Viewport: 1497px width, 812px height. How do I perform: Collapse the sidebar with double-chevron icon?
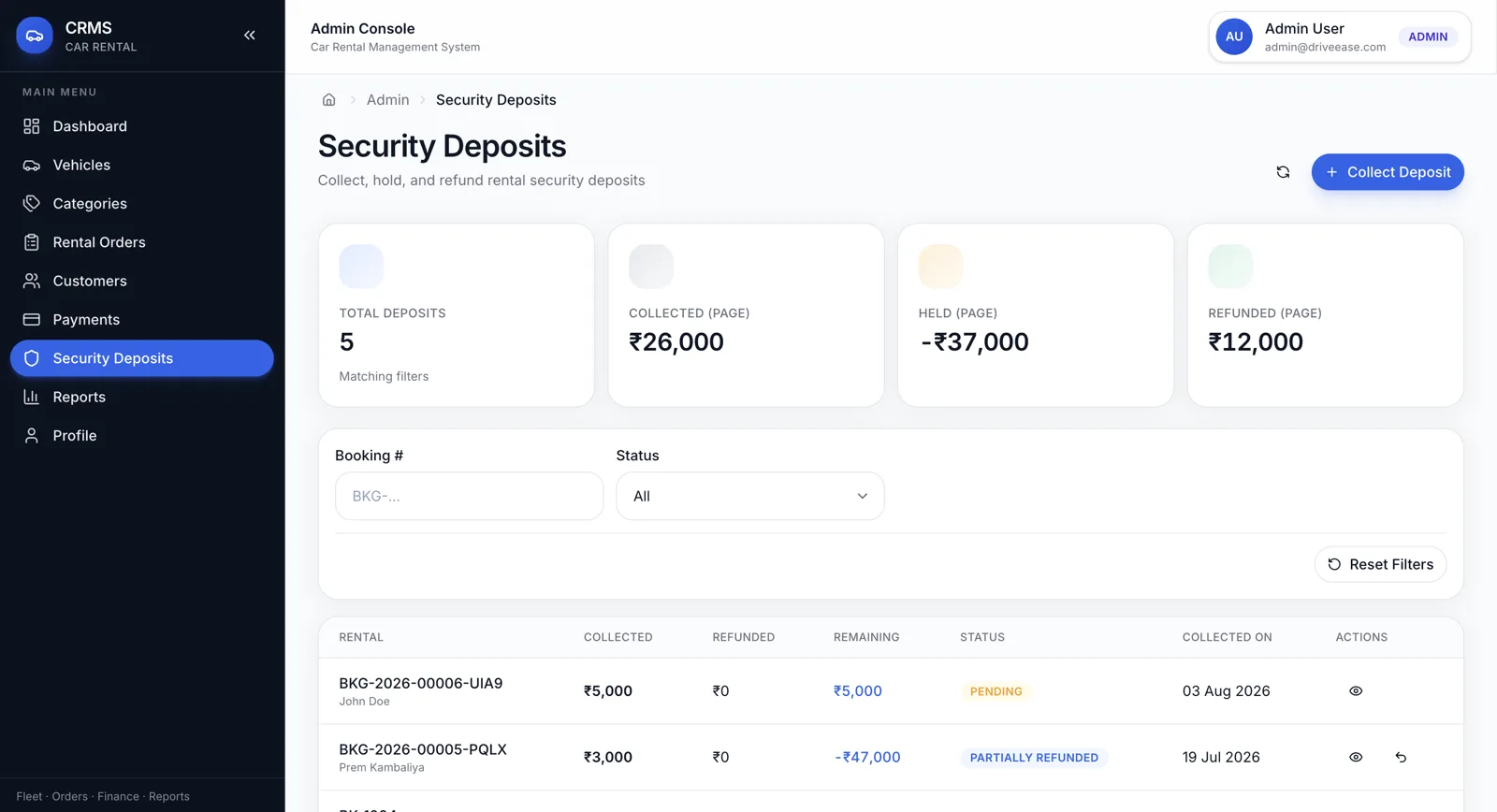(x=250, y=36)
